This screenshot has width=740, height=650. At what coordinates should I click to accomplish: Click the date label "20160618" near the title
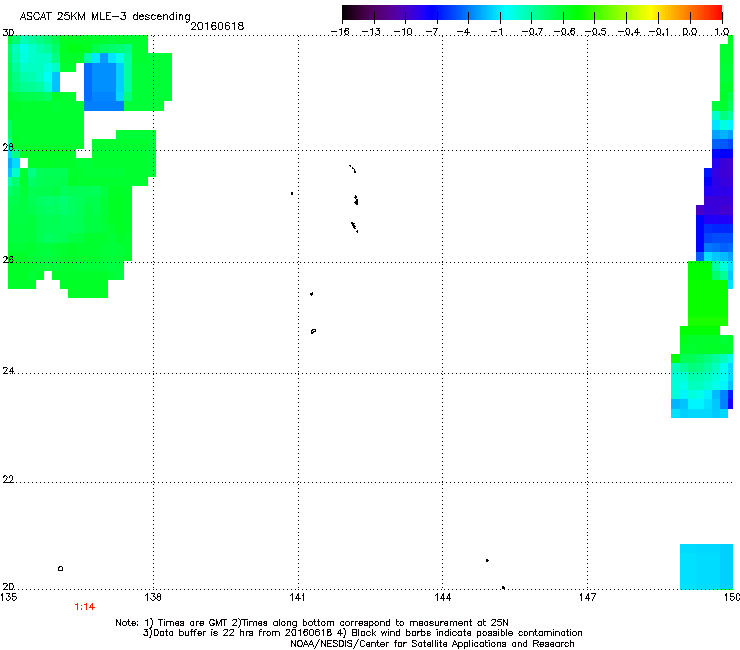click(x=217, y=26)
